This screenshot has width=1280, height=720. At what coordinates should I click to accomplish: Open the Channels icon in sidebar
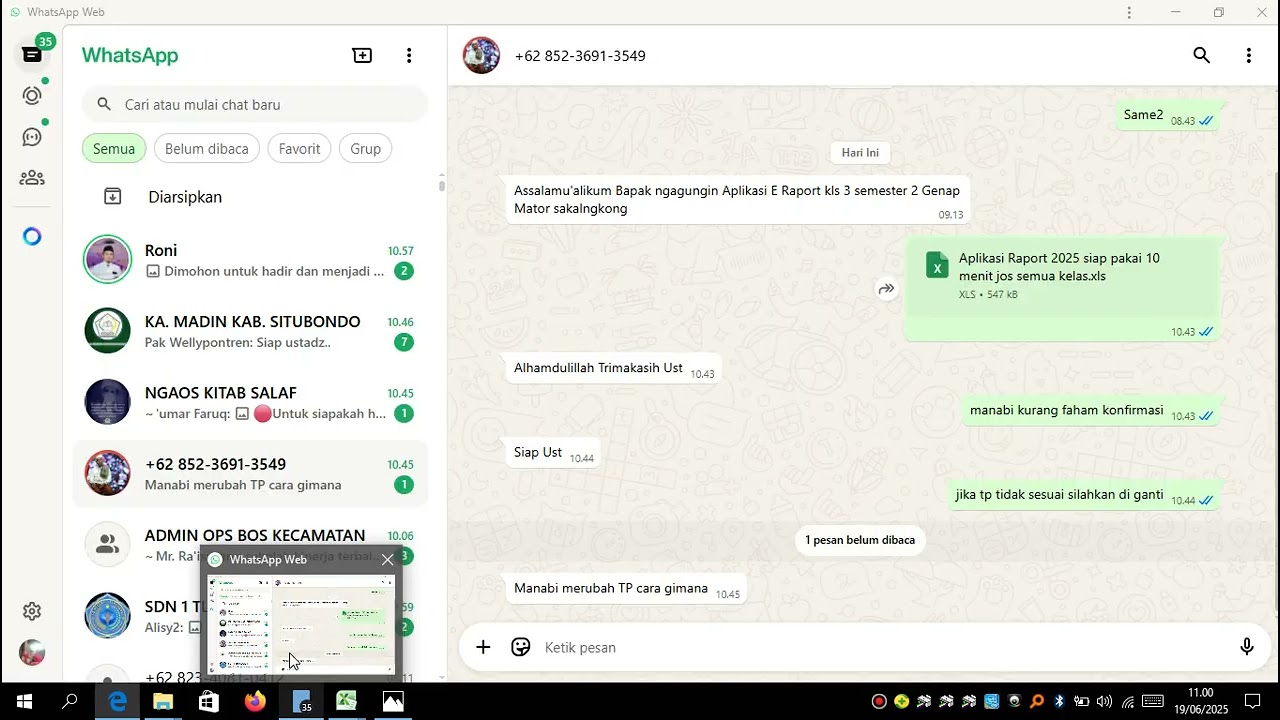[32, 137]
